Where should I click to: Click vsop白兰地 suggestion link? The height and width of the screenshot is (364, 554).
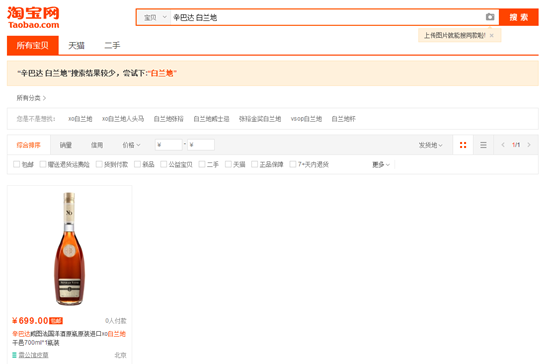(306, 119)
